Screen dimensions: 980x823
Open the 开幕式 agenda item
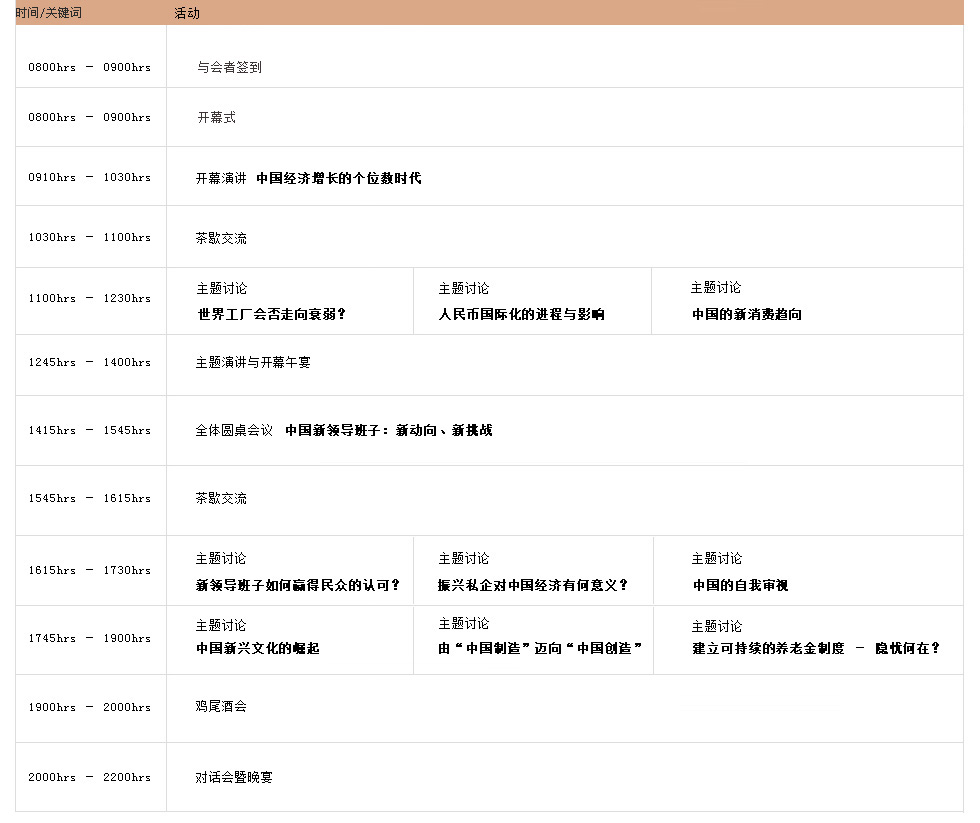pos(216,117)
